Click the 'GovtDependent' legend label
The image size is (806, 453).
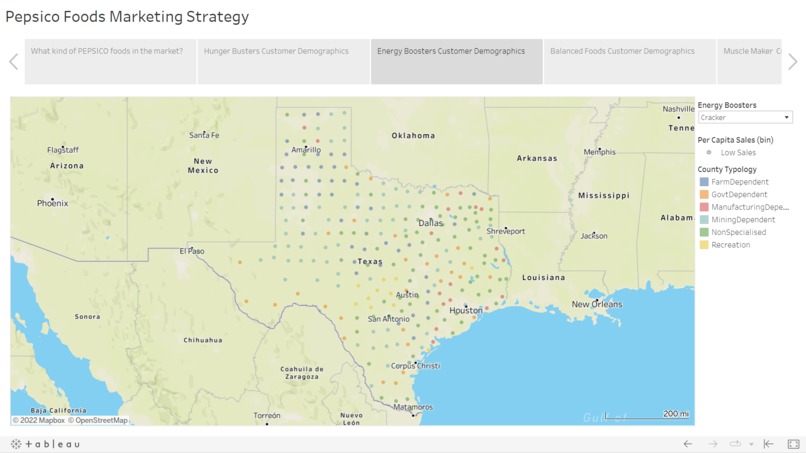point(739,194)
